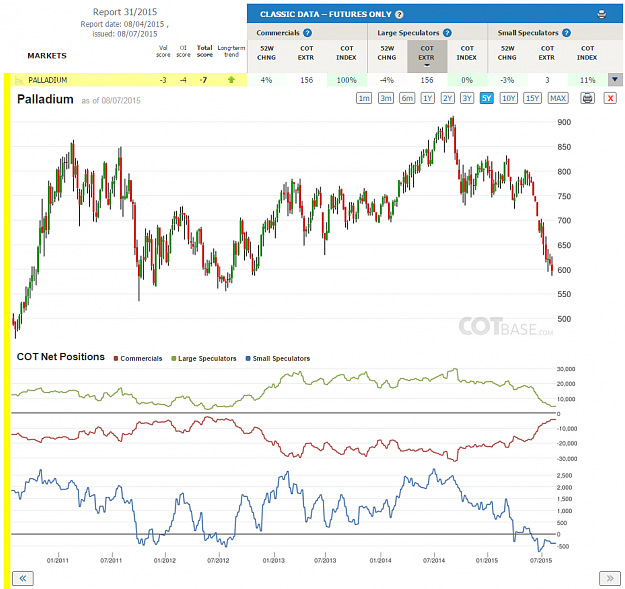Image resolution: width=625 pixels, height=589 pixels.
Task: Click Palladium row chart icon
Action: 19,80
